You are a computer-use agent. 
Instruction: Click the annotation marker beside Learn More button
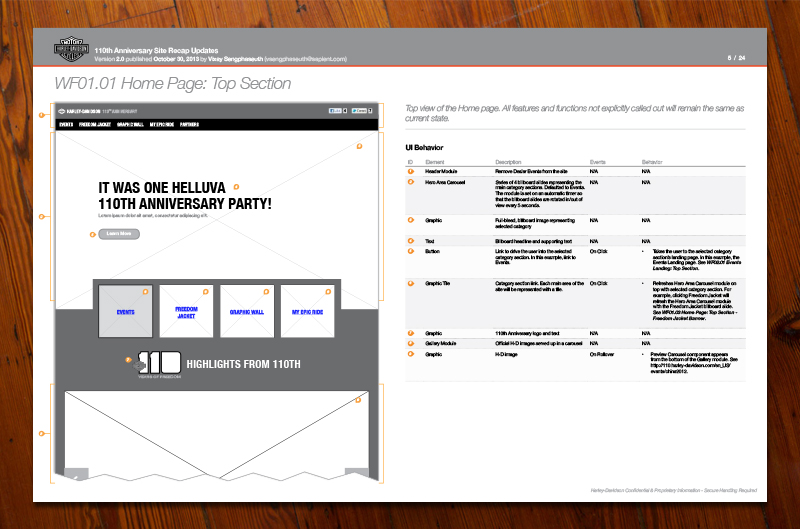click(92, 235)
